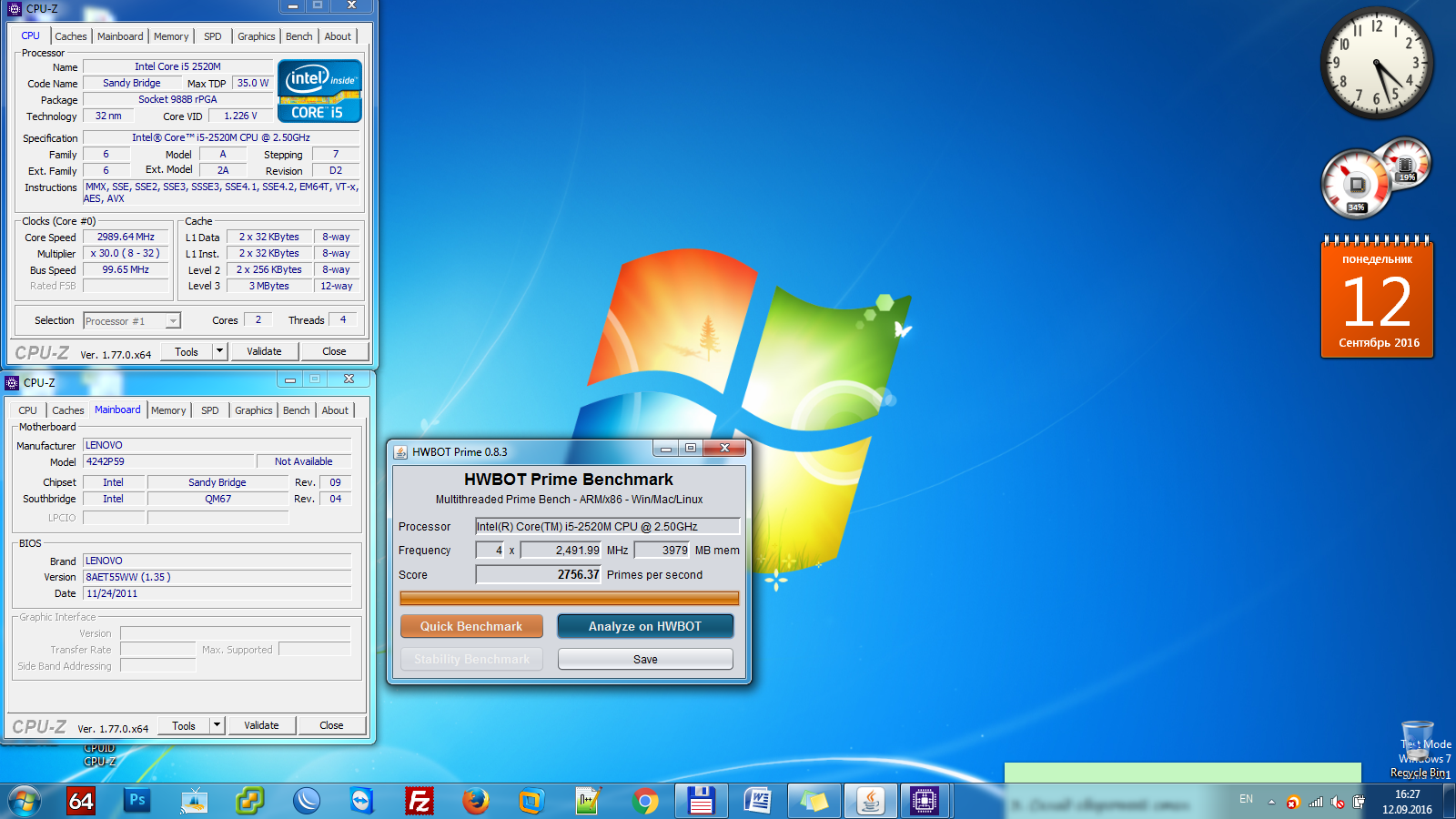
Task: Click Tools button in top CPU-Z window
Action: [187, 351]
